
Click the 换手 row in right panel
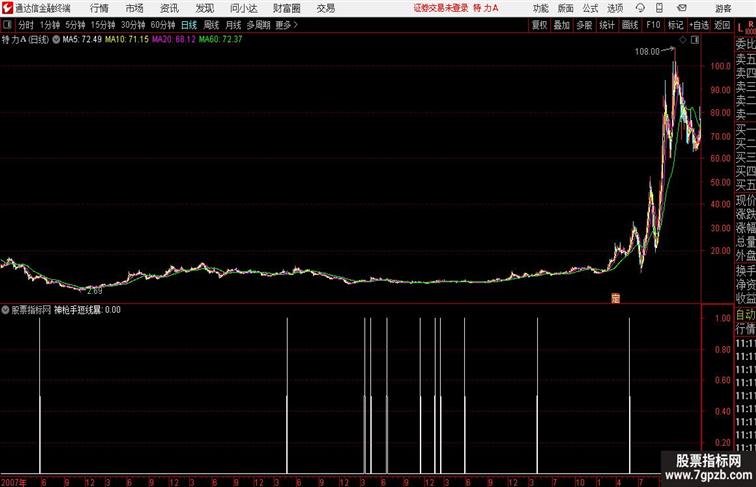(745, 271)
